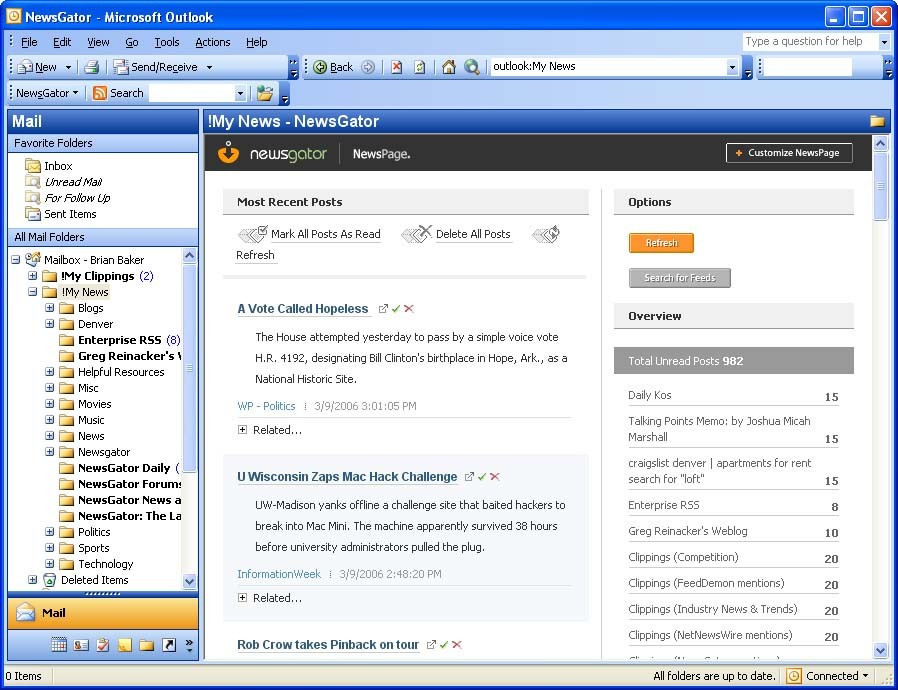Click the New mail message button

click(x=37, y=67)
